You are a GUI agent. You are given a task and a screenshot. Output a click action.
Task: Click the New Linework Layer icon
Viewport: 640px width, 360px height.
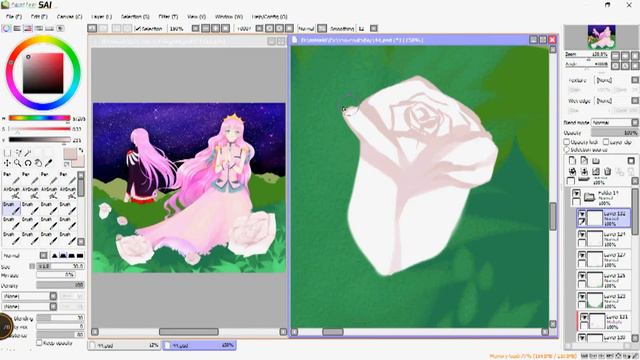(584, 160)
